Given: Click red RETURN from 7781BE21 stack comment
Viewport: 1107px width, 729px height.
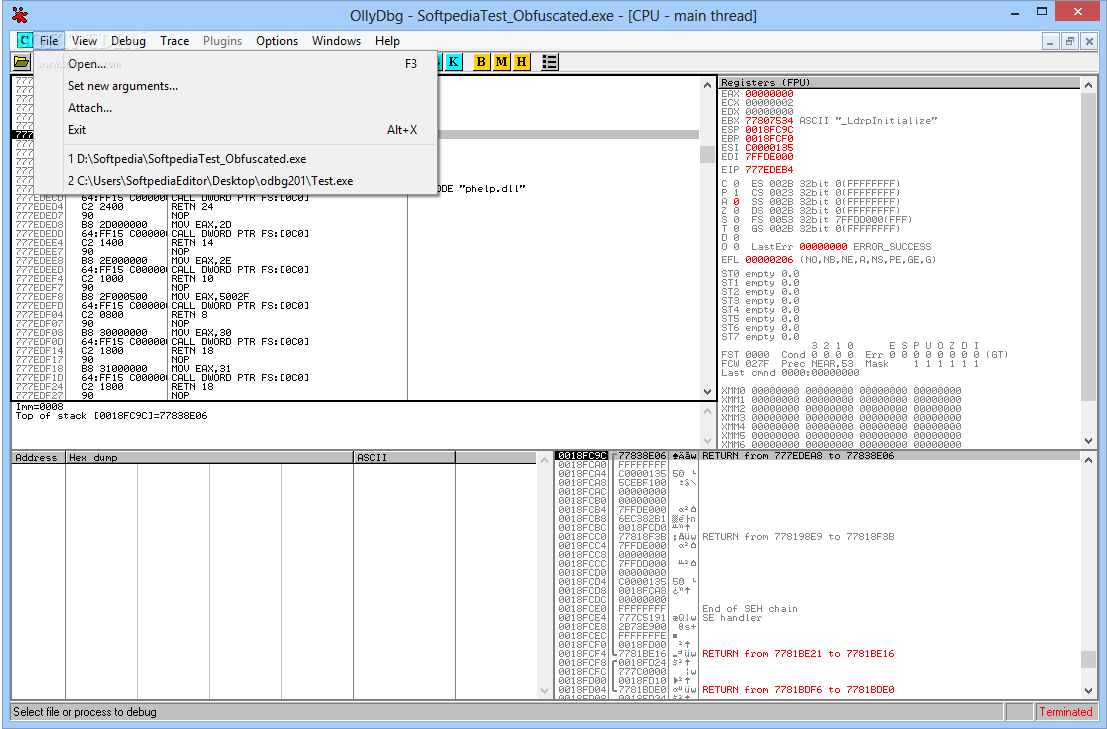Looking at the screenshot, I should point(798,653).
